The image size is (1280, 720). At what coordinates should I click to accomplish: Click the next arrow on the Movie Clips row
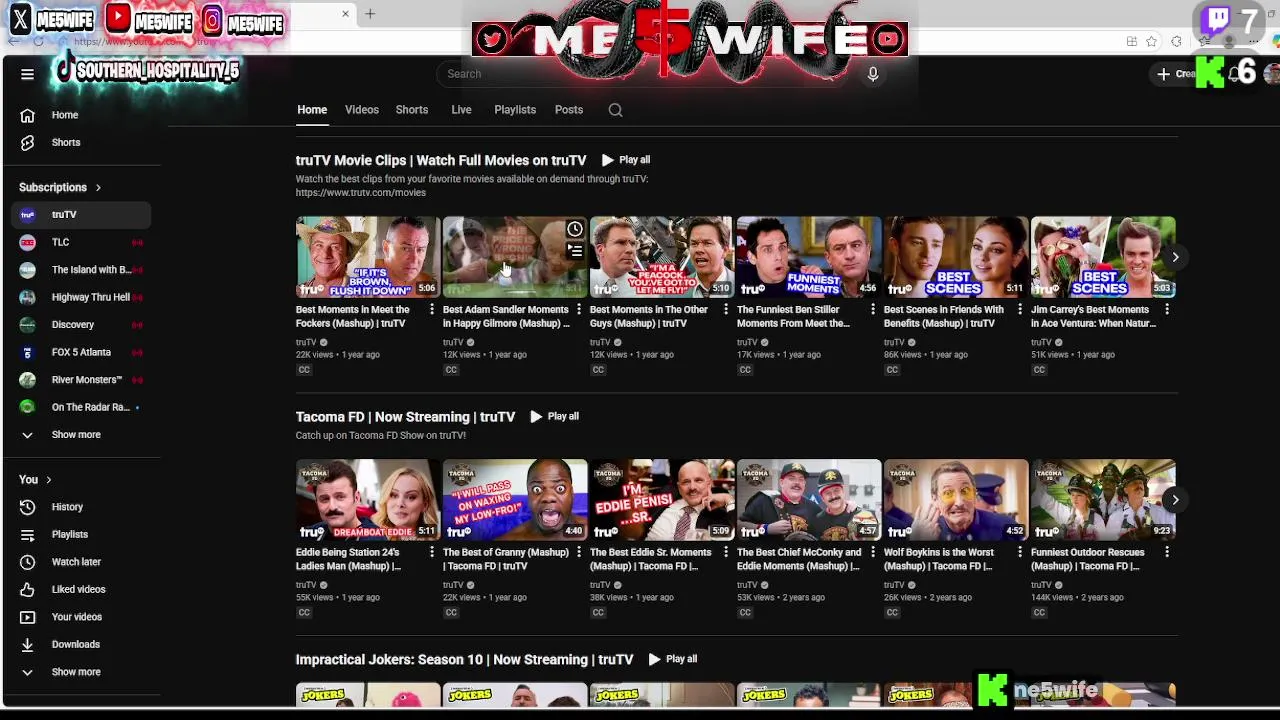tap(1176, 257)
